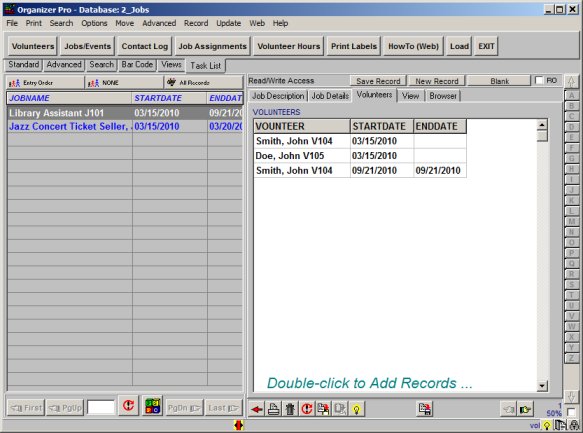Click scroll up arrow in volunteers list
This screenshot has height=433, width=583.
[x=542, y=125]
